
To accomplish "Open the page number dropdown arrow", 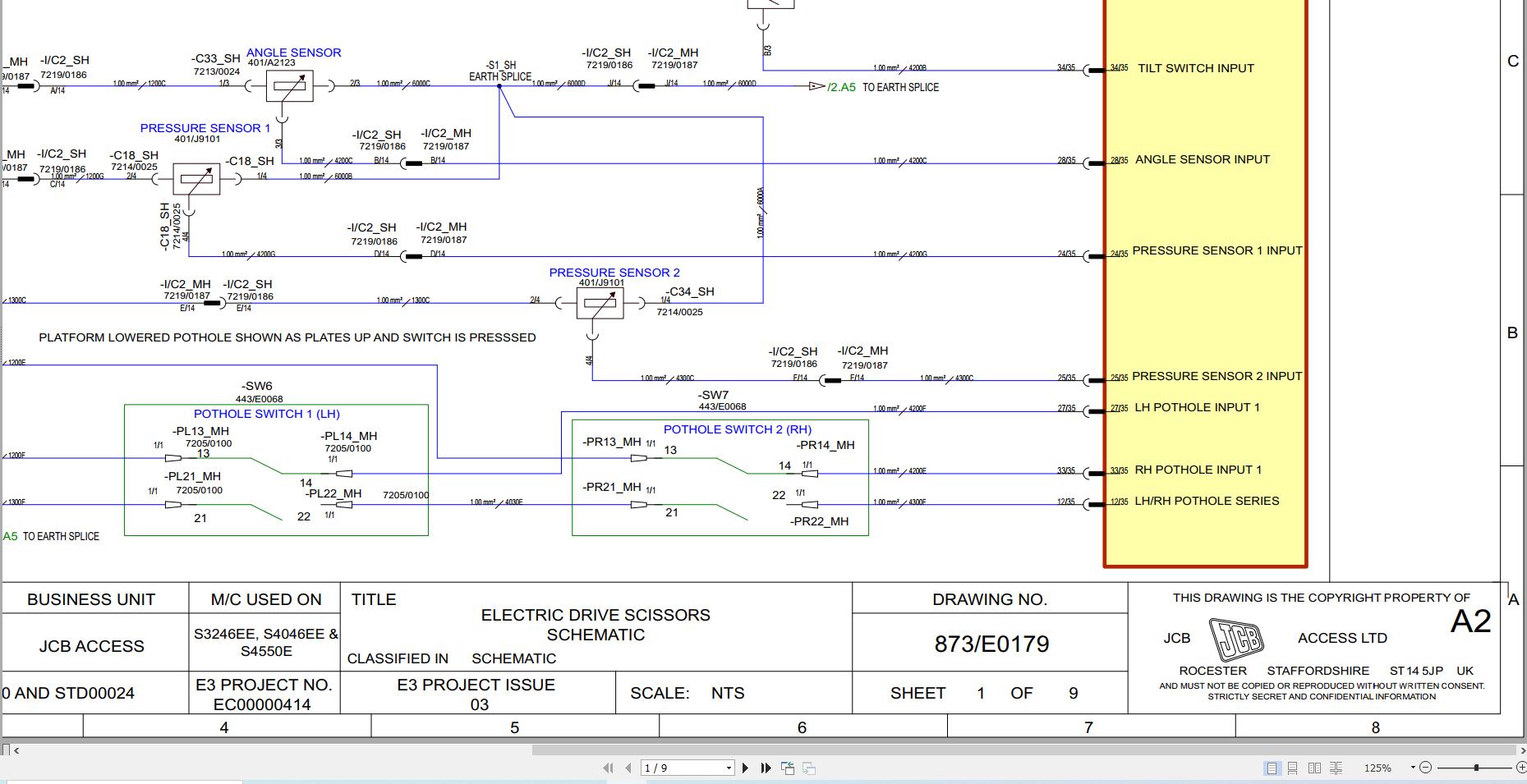I will (x=729, y=768).
